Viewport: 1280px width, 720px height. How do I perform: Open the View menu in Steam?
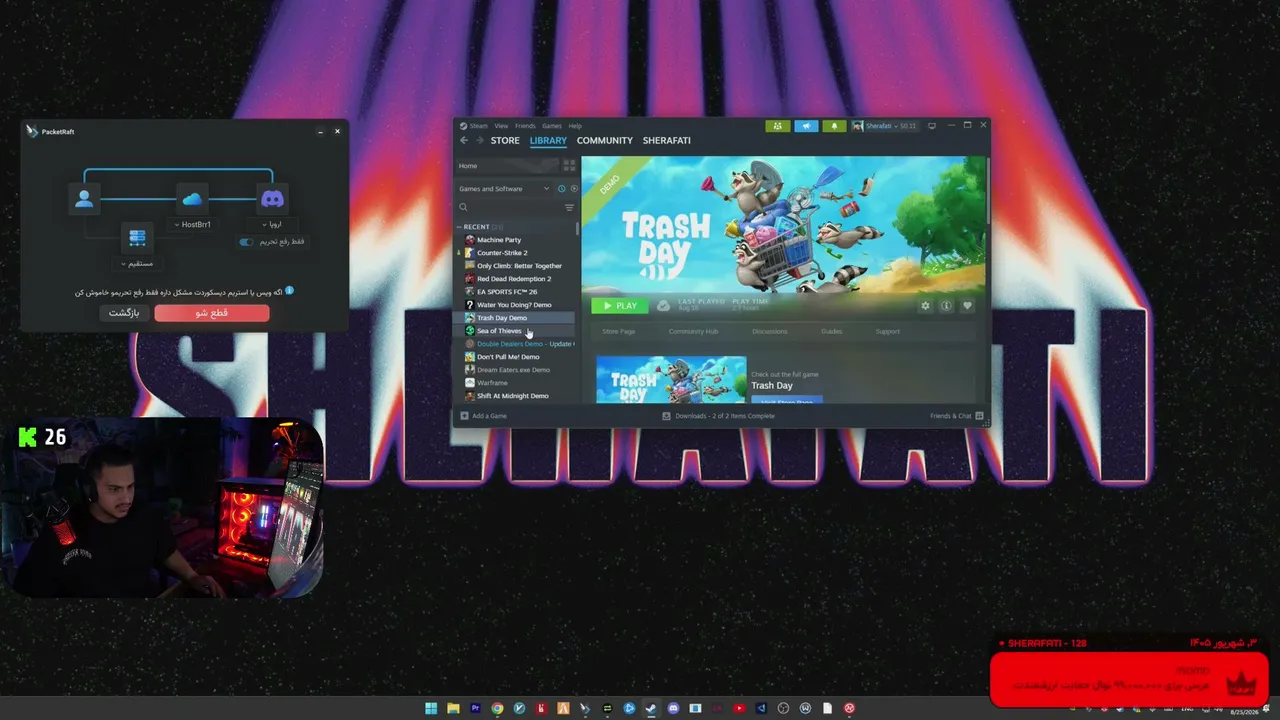(501, 126)
